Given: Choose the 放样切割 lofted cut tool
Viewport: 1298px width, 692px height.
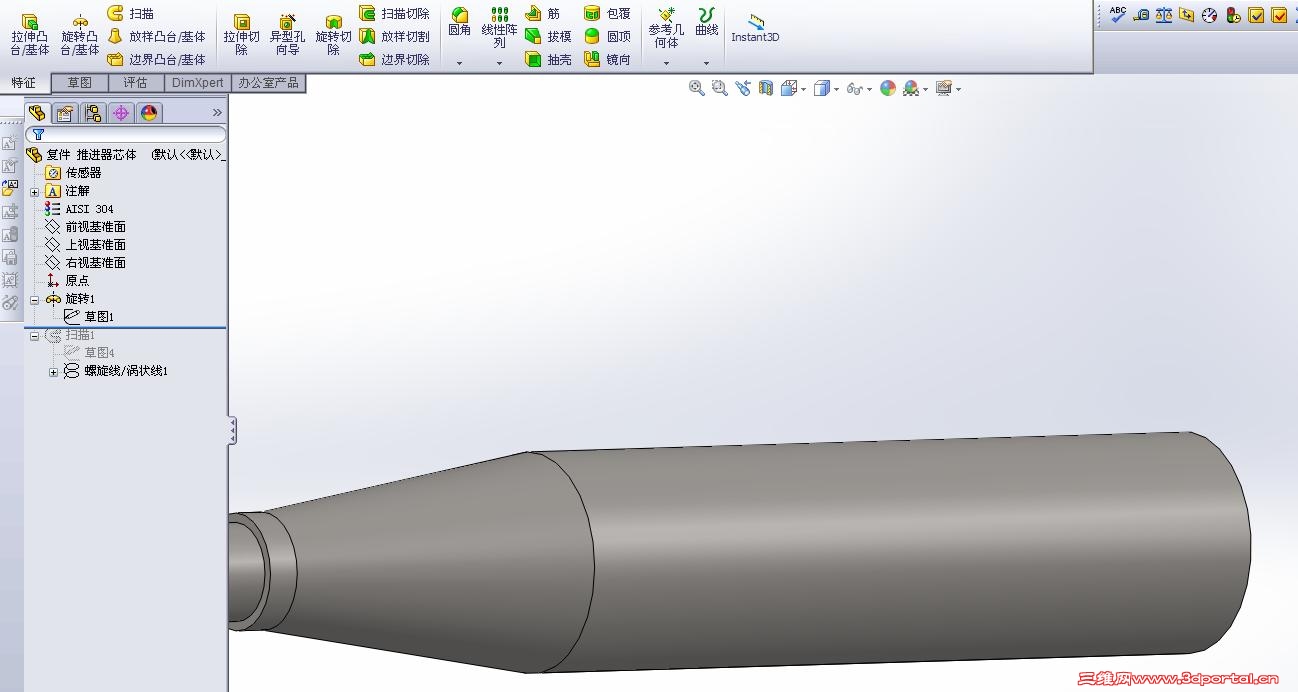Looking at the screenshot, I should coord(395,36).
